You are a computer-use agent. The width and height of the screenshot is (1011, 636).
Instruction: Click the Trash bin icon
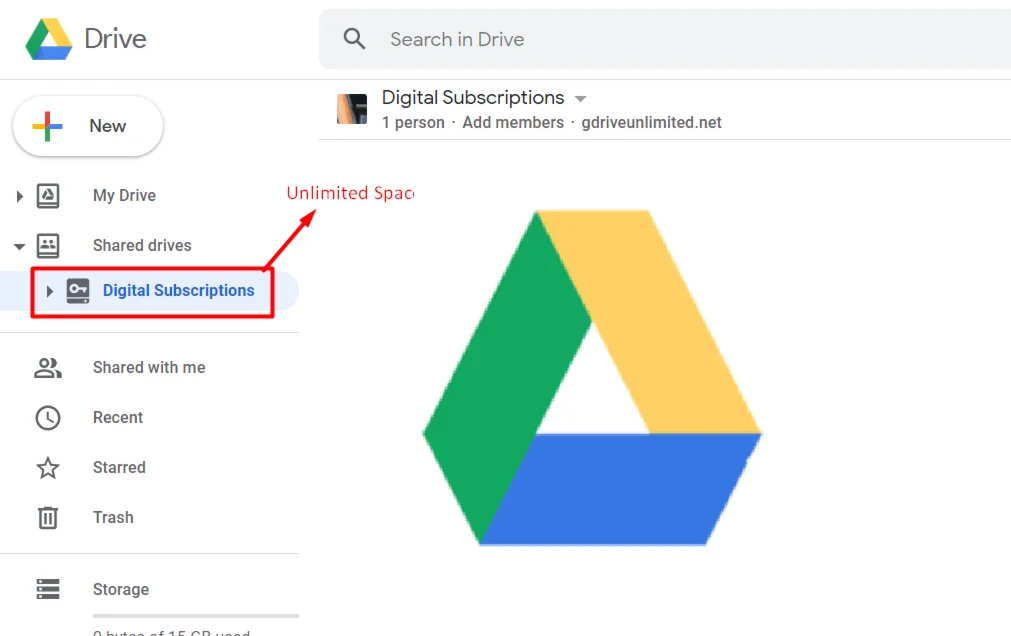(x=48, y=518)
